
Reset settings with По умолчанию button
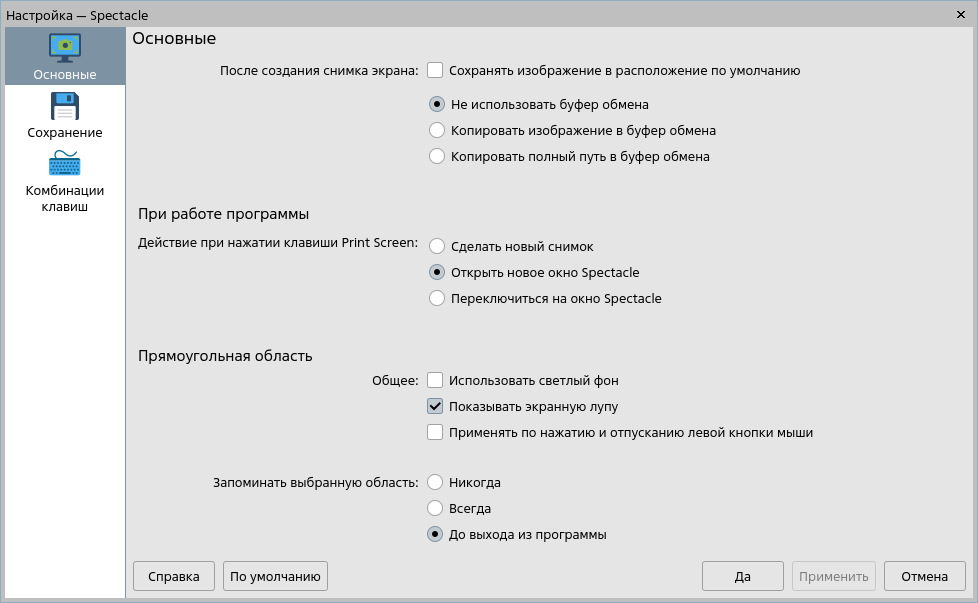[x=275, y=576]
